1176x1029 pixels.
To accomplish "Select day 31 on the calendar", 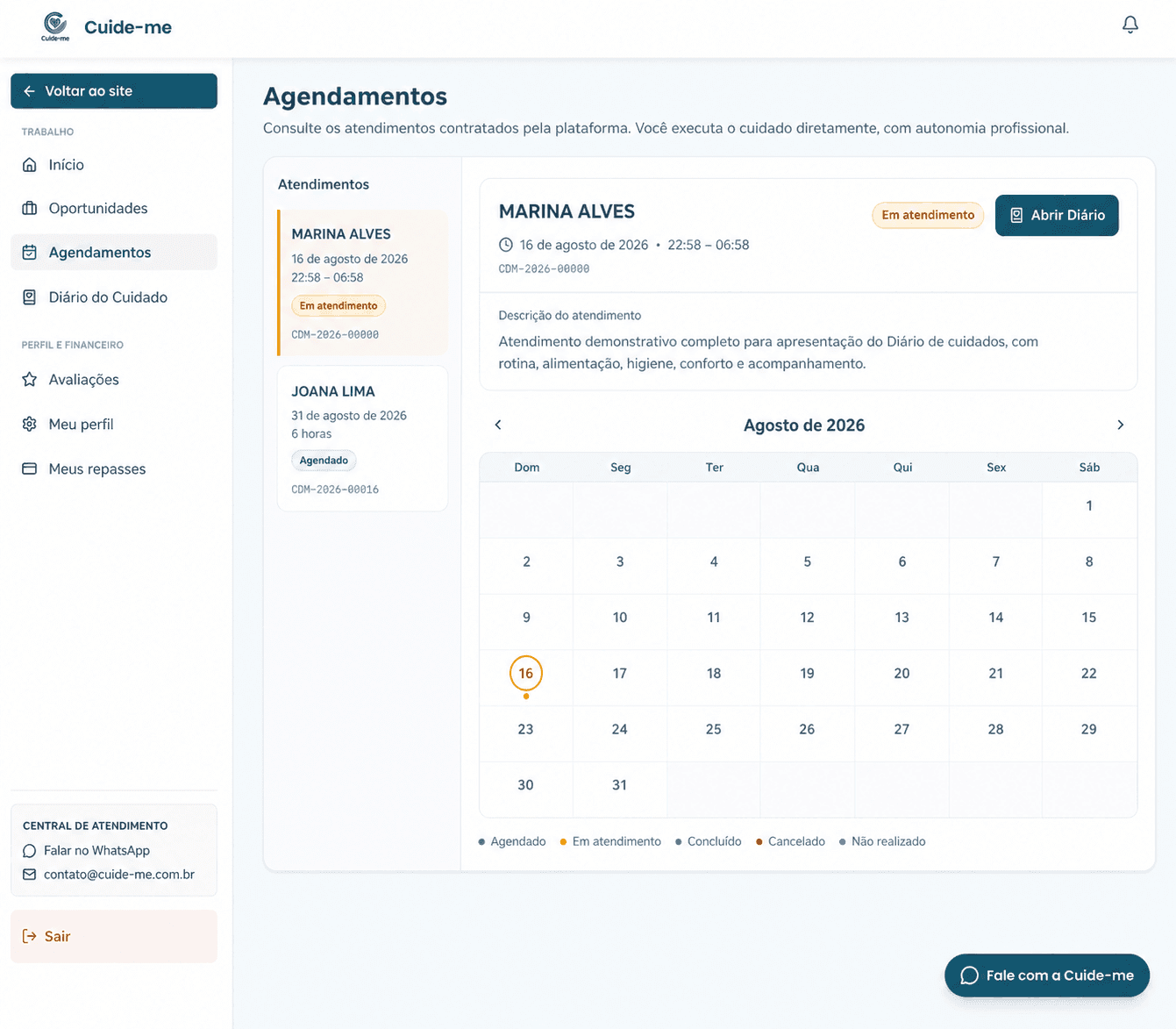I will click(619, 785).
